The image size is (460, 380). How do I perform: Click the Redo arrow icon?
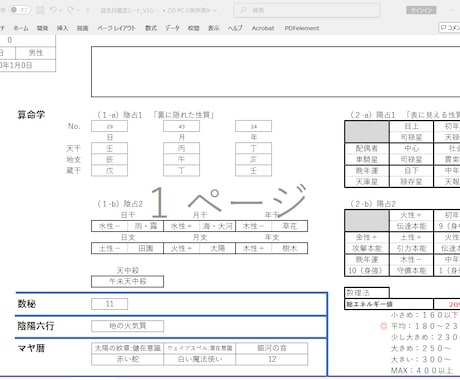(71, 10)
